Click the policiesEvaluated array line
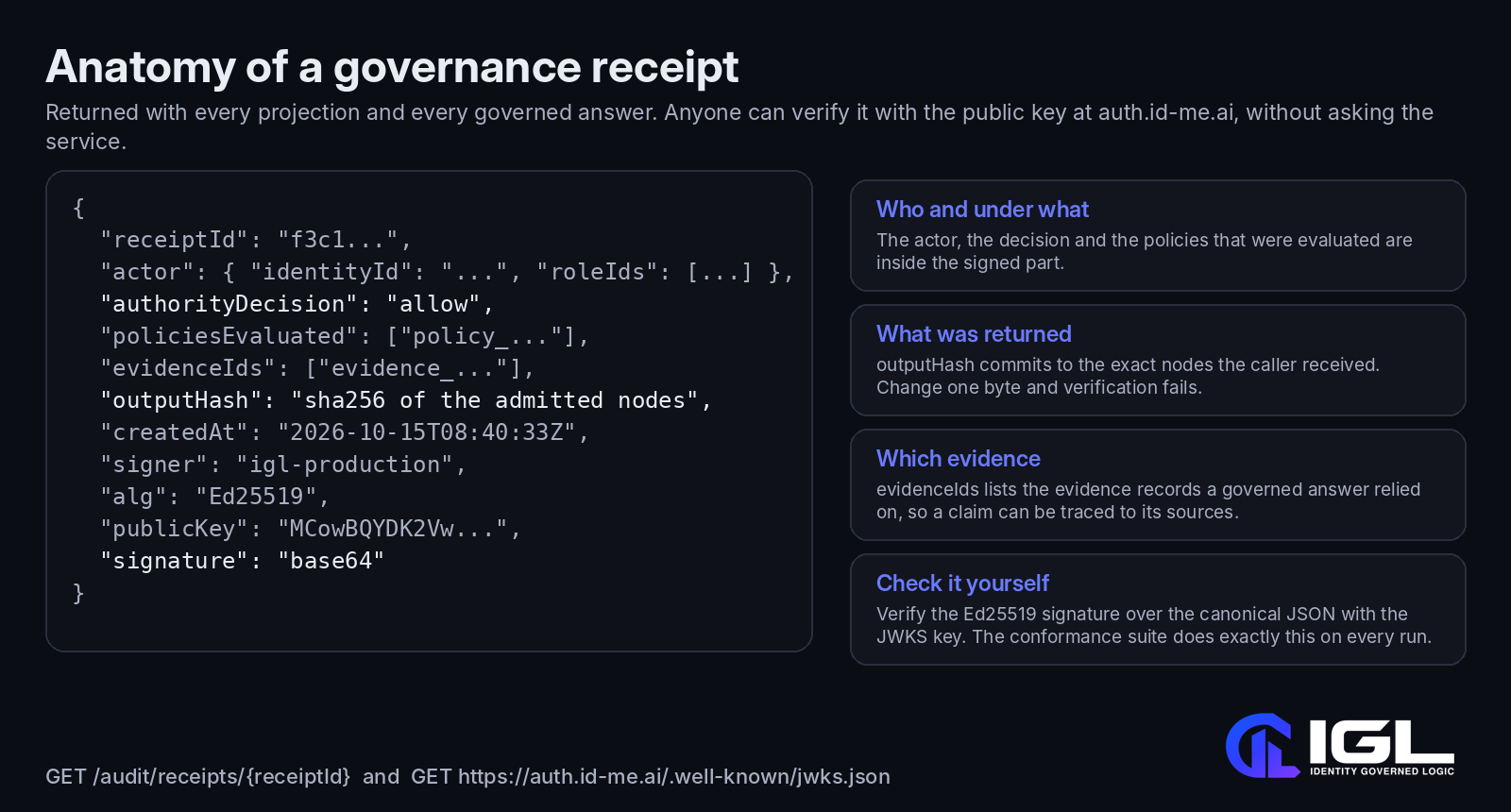The width and height of the screenshot is (1511, 812). coord(345,336)
